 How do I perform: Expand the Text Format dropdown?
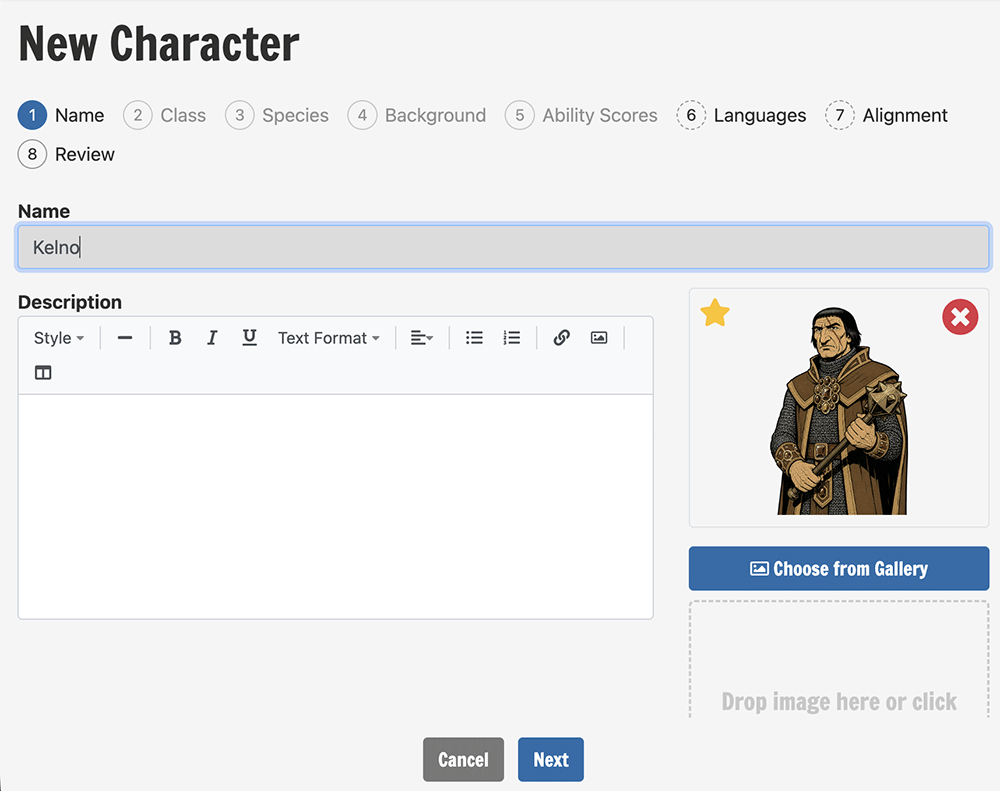click(328, 337)
